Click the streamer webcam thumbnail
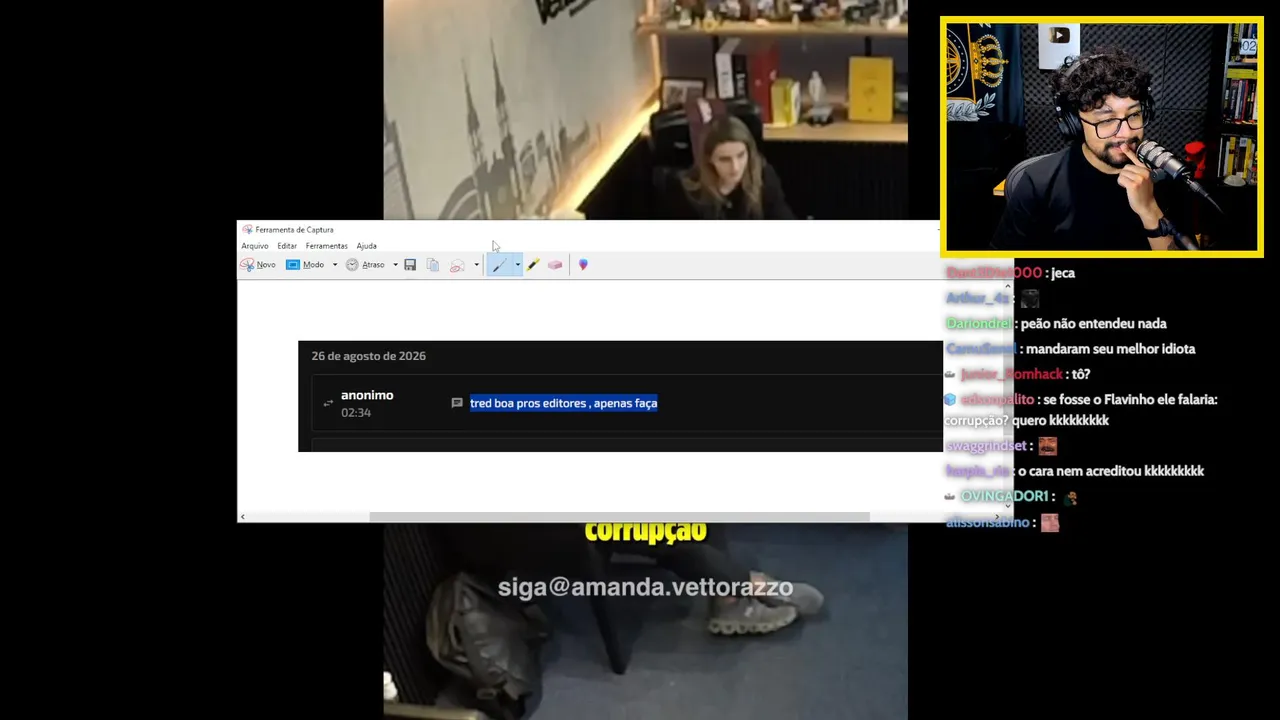 pos(1101,137)
